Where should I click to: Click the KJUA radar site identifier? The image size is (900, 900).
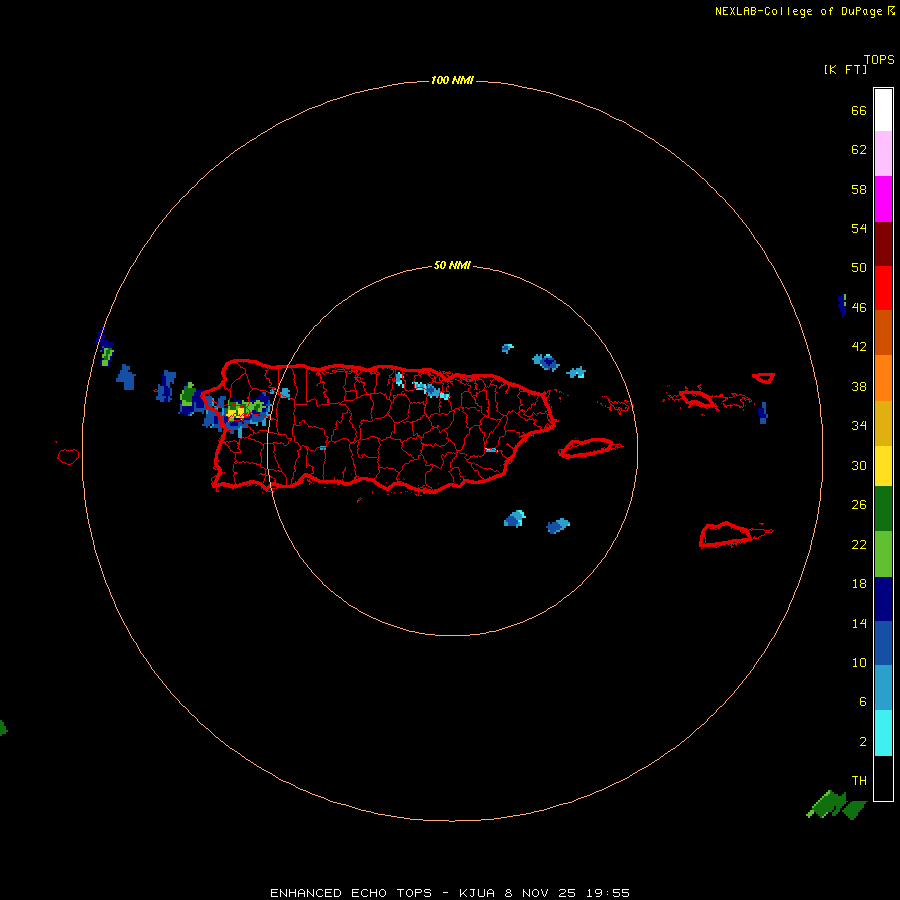[476, 893]
